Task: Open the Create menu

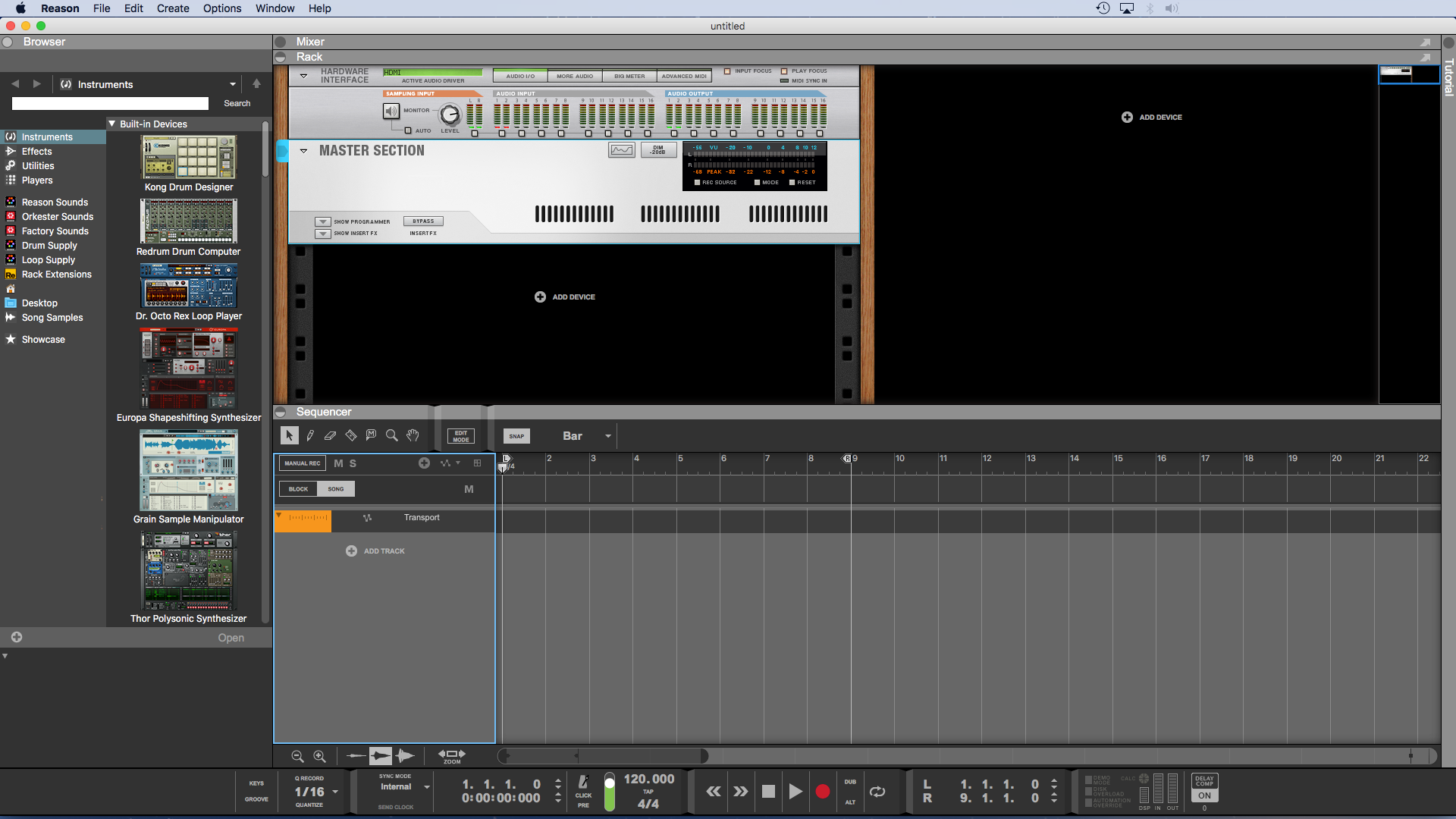Action: (x=173, y=8)
